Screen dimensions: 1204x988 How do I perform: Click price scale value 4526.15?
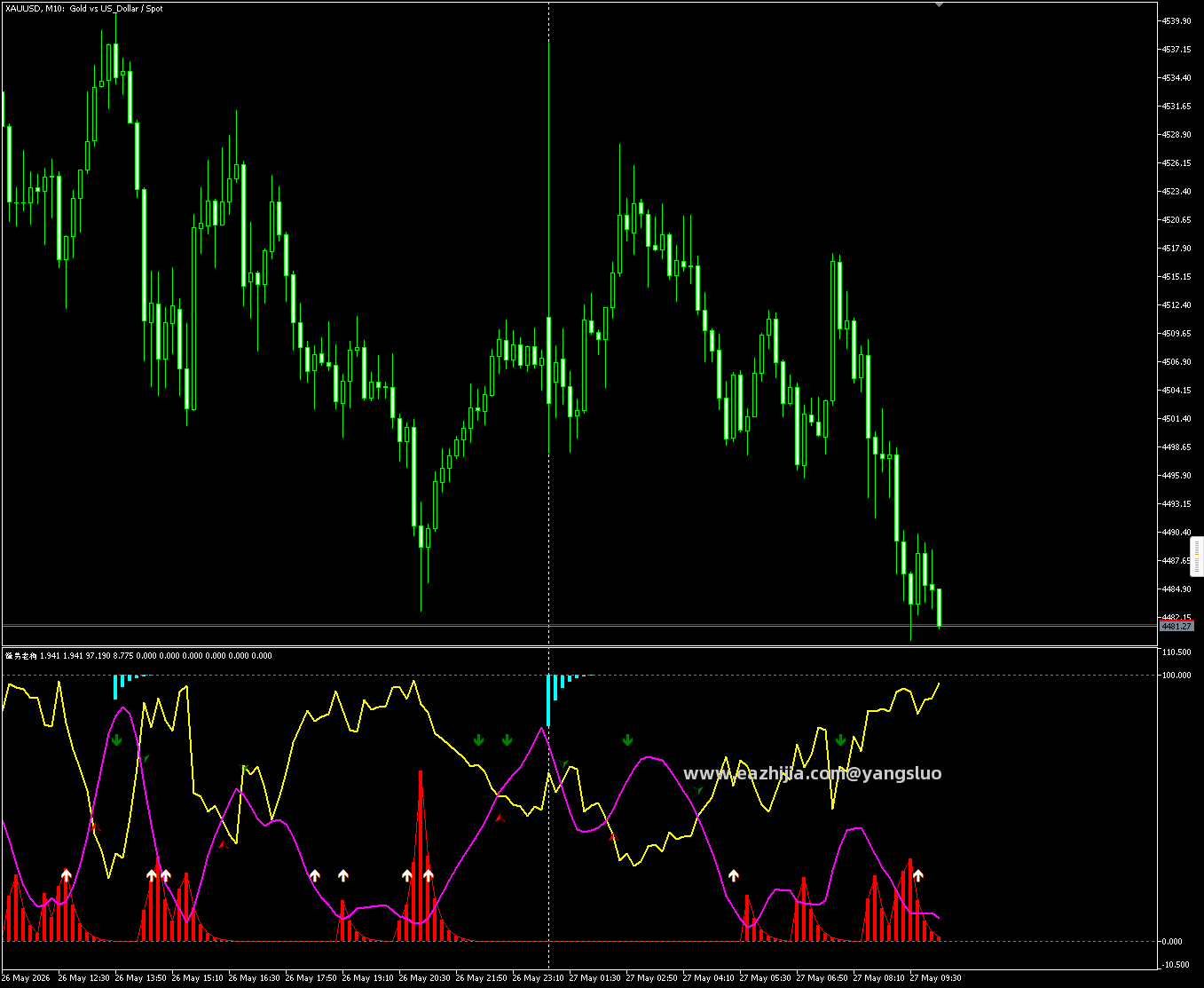[x=1176, y=162]
